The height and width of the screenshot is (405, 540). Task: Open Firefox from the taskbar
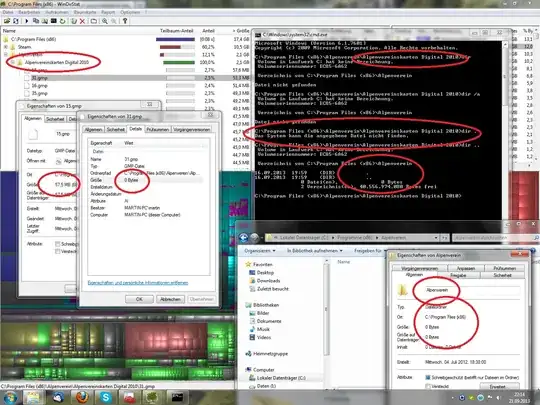click(x=82, y=397)
